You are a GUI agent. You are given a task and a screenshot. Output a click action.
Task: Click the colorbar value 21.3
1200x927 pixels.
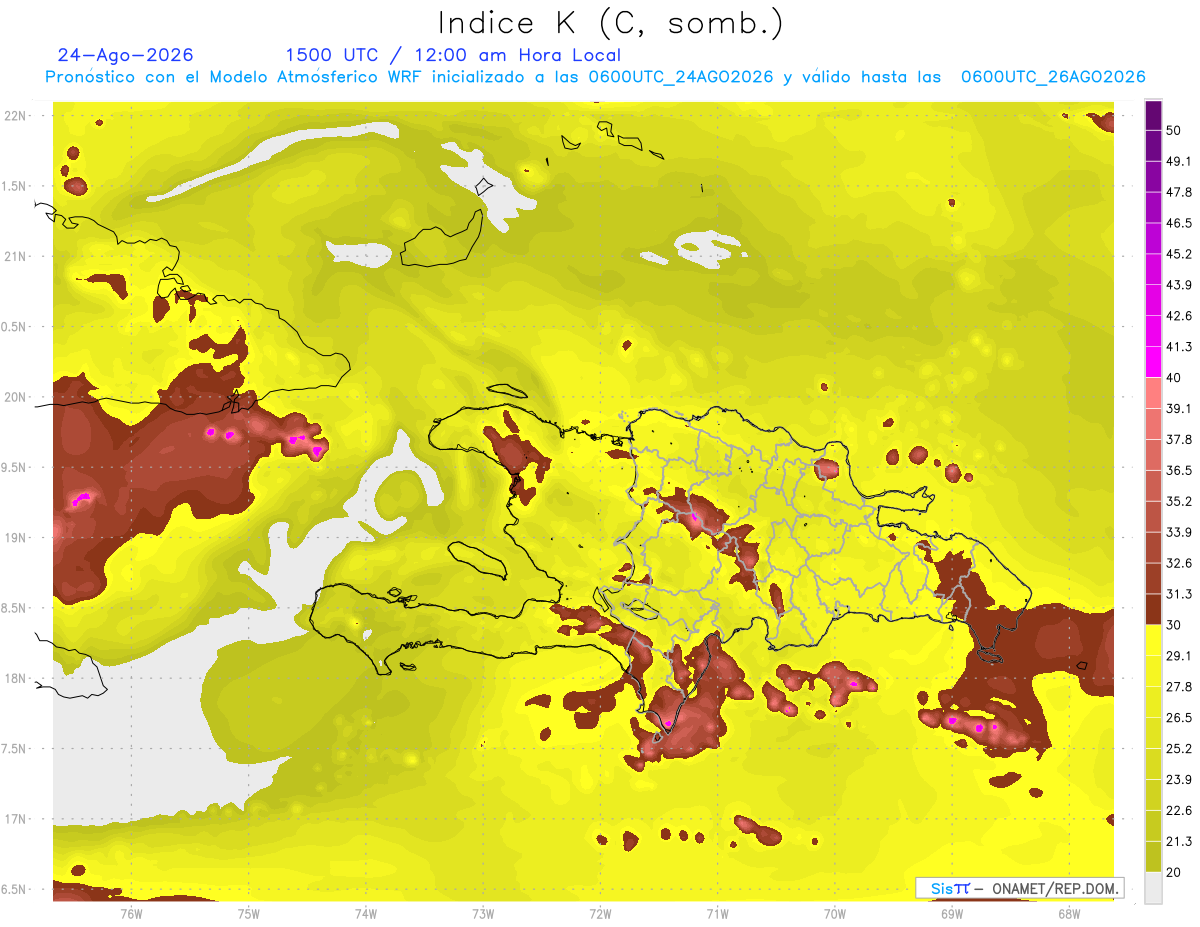pyautogui.click(x=1179, y=841)
